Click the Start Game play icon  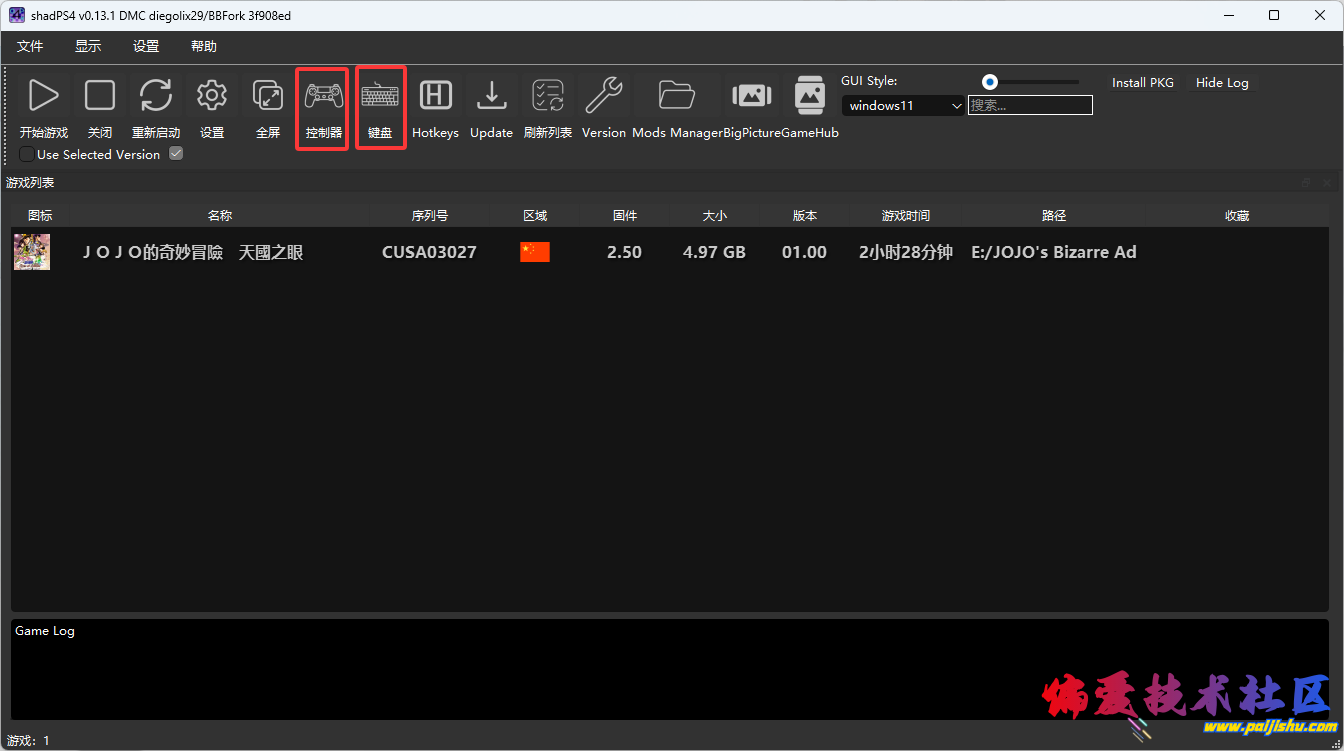pyautogui.click(x=43, y=96)
